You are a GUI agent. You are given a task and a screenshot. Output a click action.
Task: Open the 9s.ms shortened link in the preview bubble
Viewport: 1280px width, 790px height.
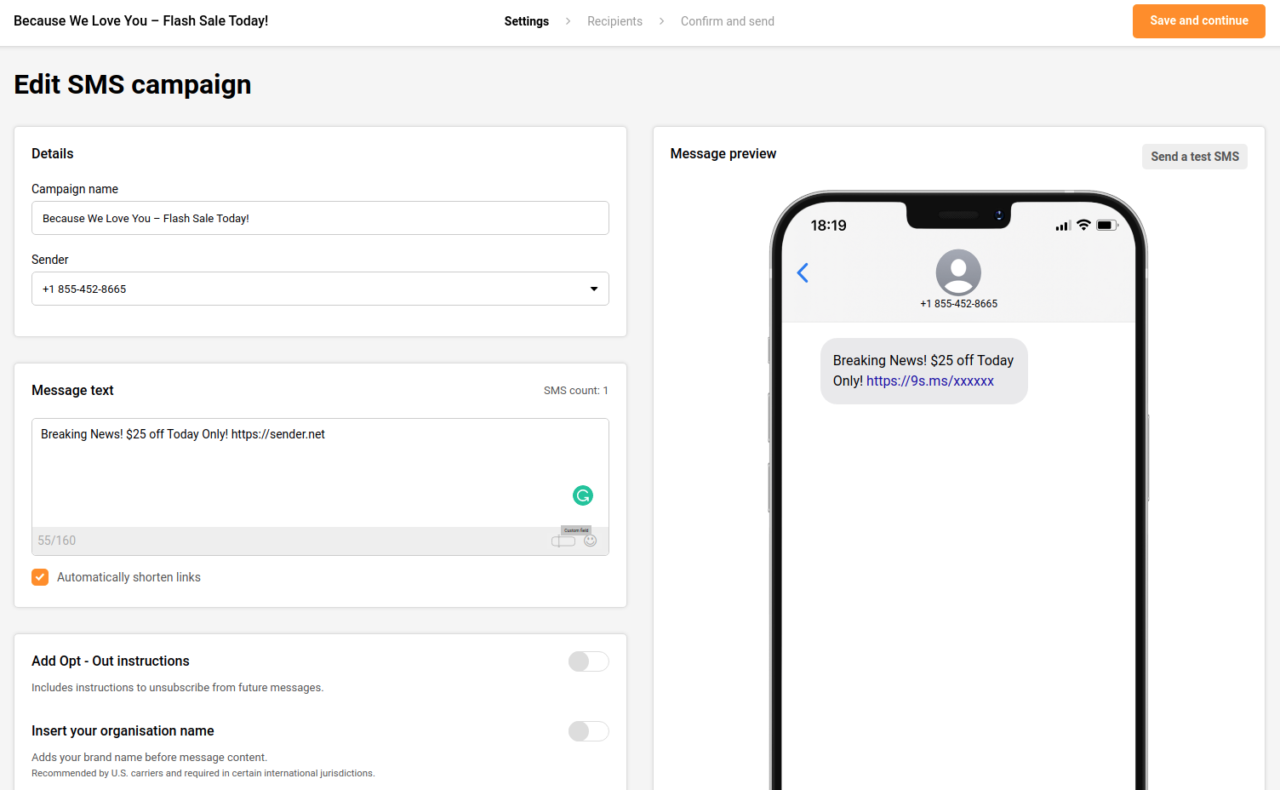pos(930,381)
